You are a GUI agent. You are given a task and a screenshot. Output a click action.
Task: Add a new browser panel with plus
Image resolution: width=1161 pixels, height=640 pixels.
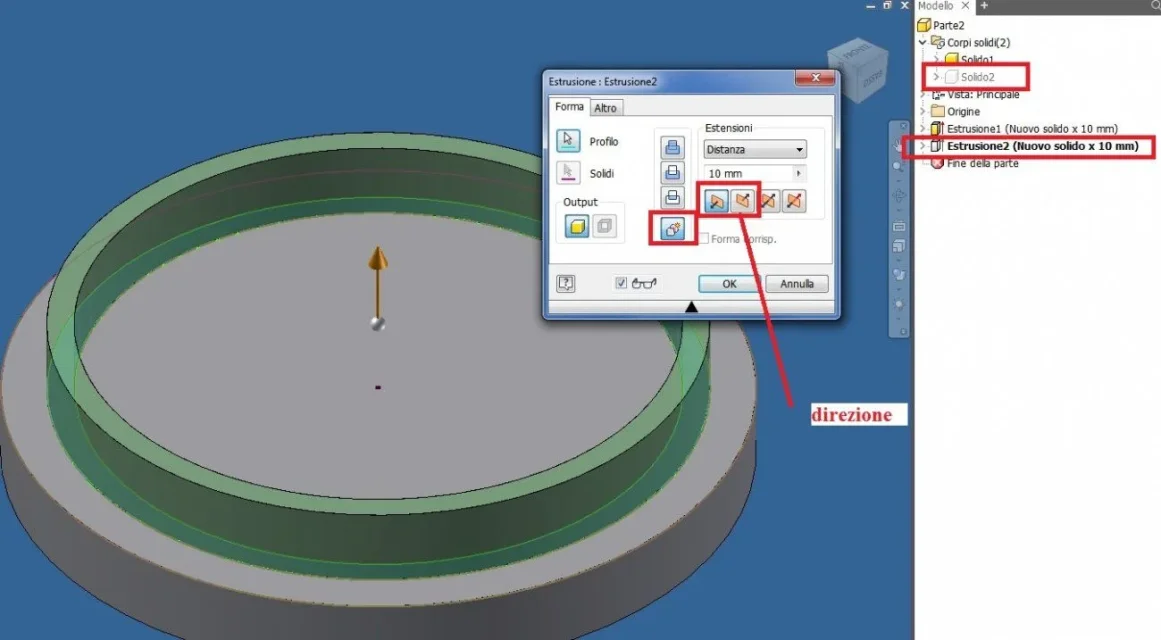(984, 6)
